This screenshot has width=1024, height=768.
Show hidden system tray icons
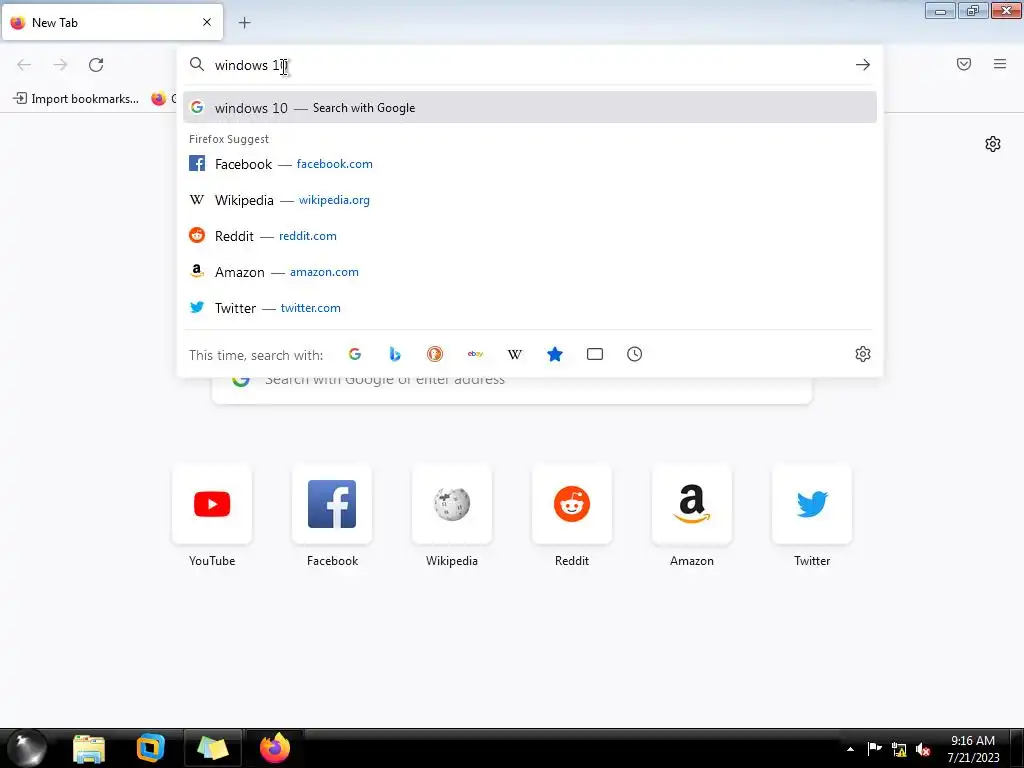click(850, 749)
